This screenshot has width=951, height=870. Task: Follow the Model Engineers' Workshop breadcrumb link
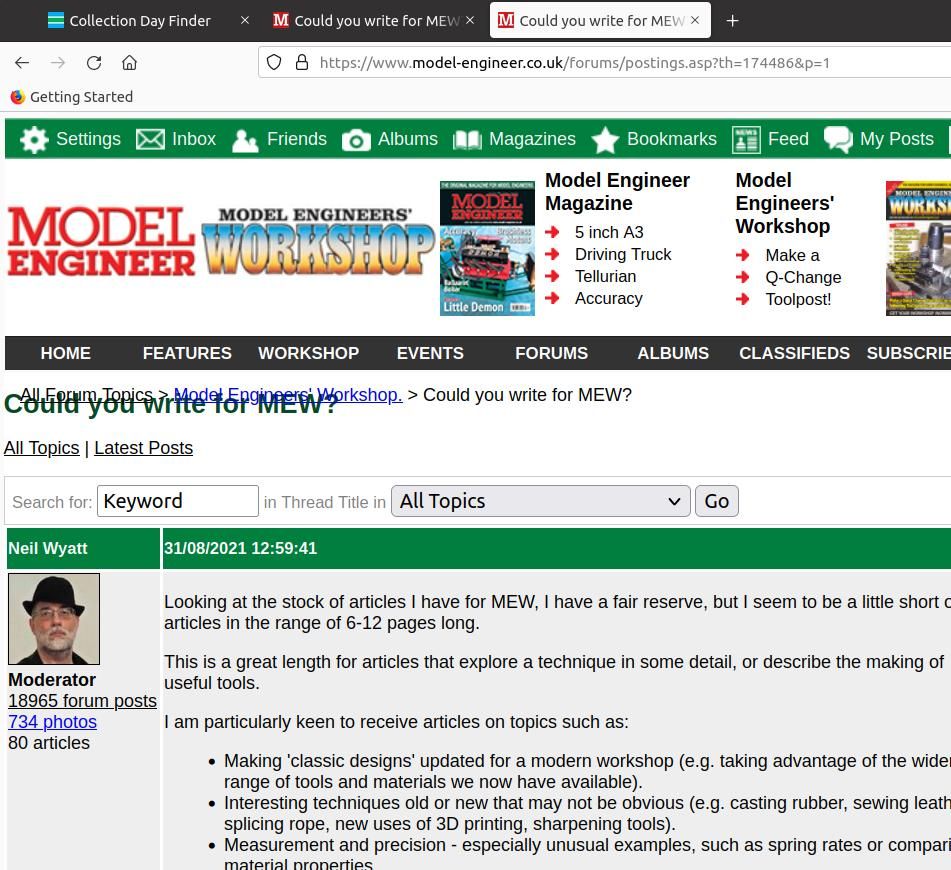[x=288, y=395]
